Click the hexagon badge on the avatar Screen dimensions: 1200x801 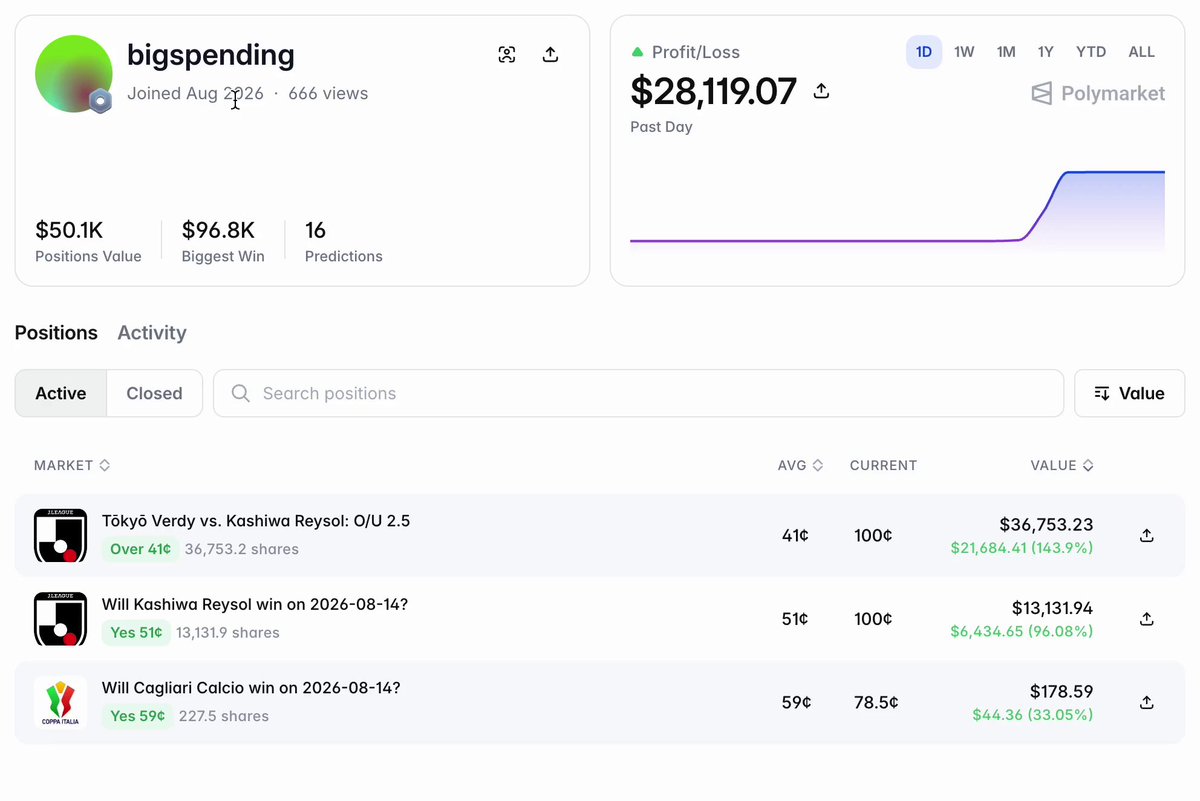coord(100,101)
